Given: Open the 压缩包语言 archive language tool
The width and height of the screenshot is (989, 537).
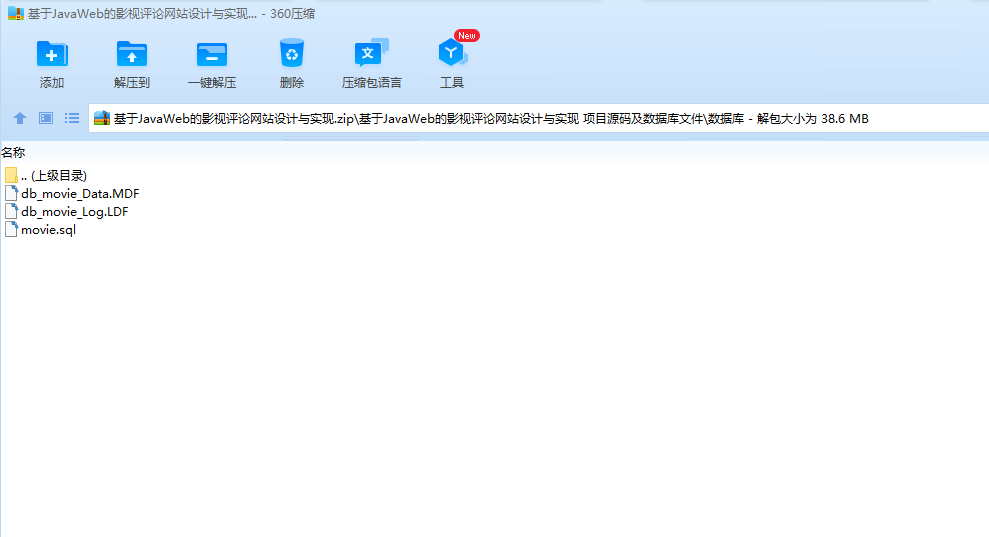Looking at the screenshot, I should (372, 54).
